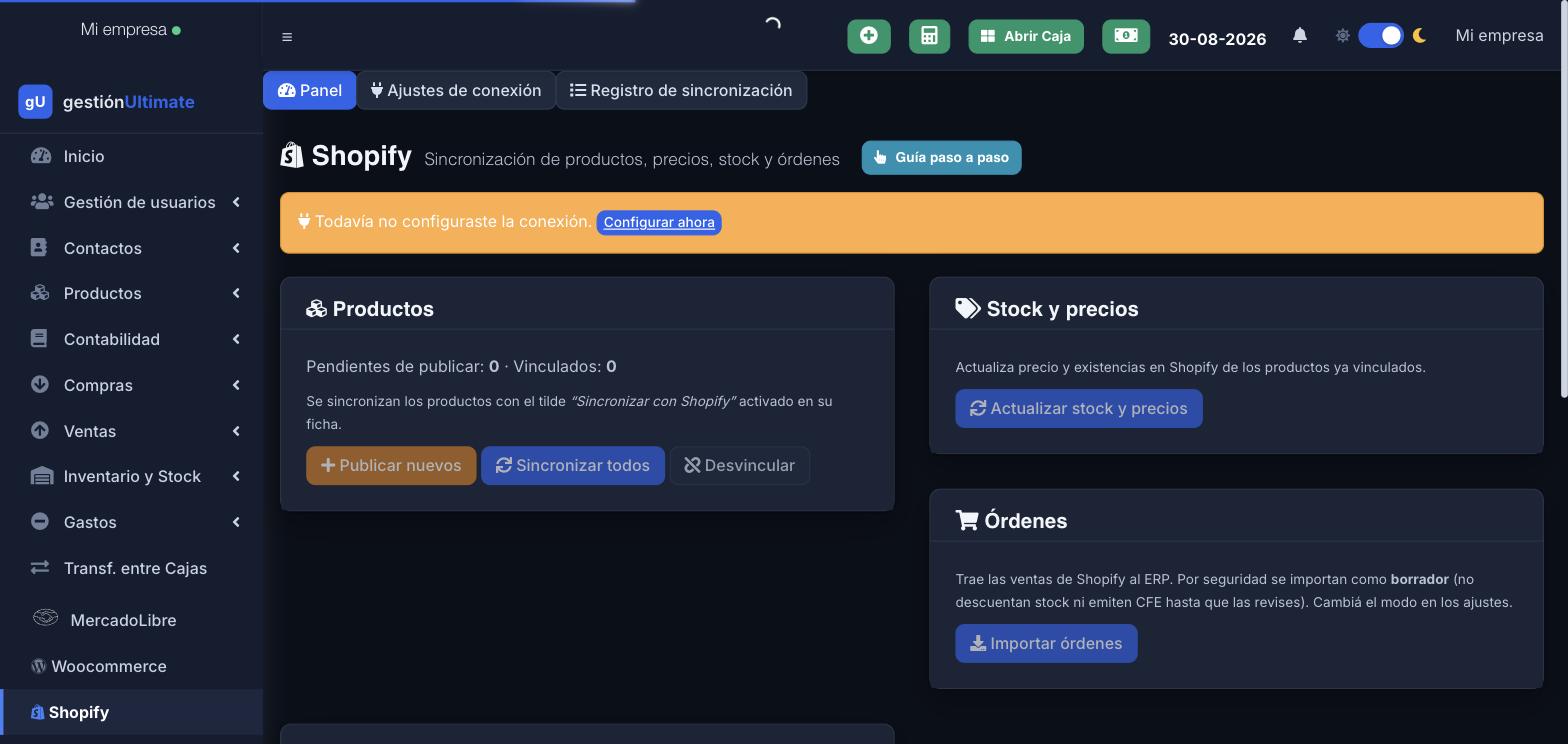Click the Productos cubes icon in sidebar
Image resolution: width=1568 pixels, height=744 pixels.
(x=40, y=293)
